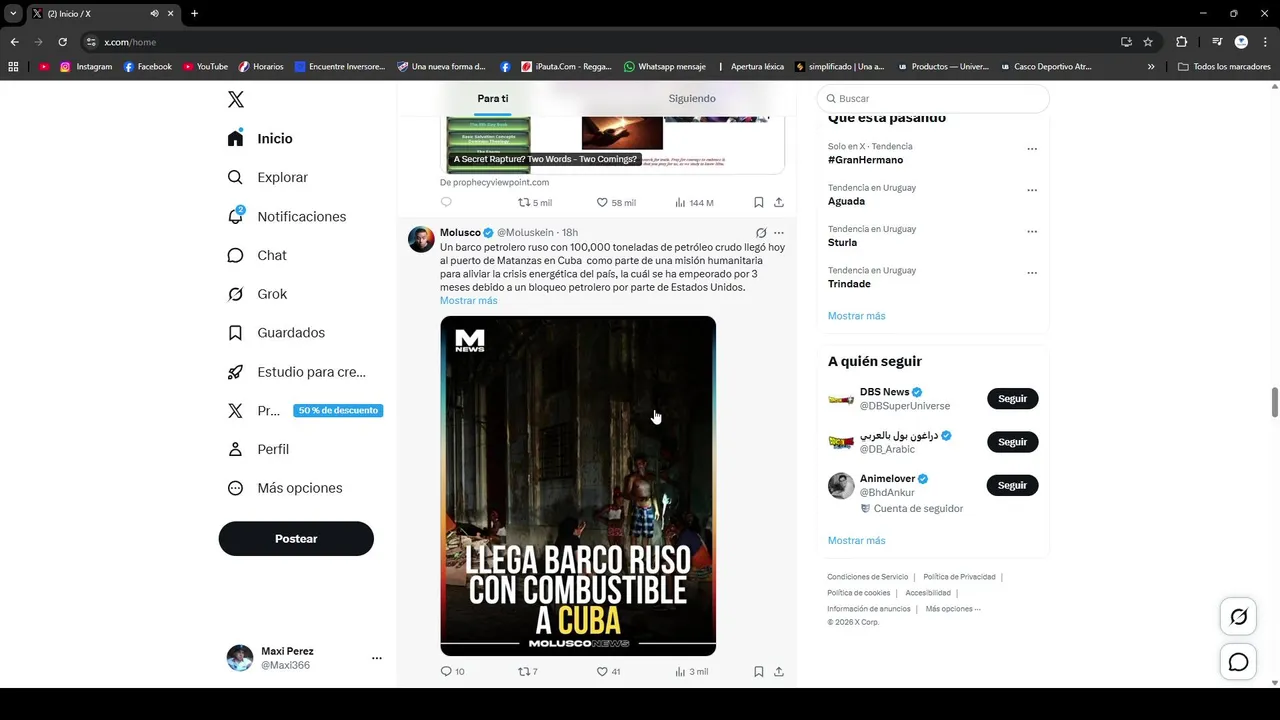
Task: Open more options for #GranHermano trend
Action: click(x=1032, y=149)
